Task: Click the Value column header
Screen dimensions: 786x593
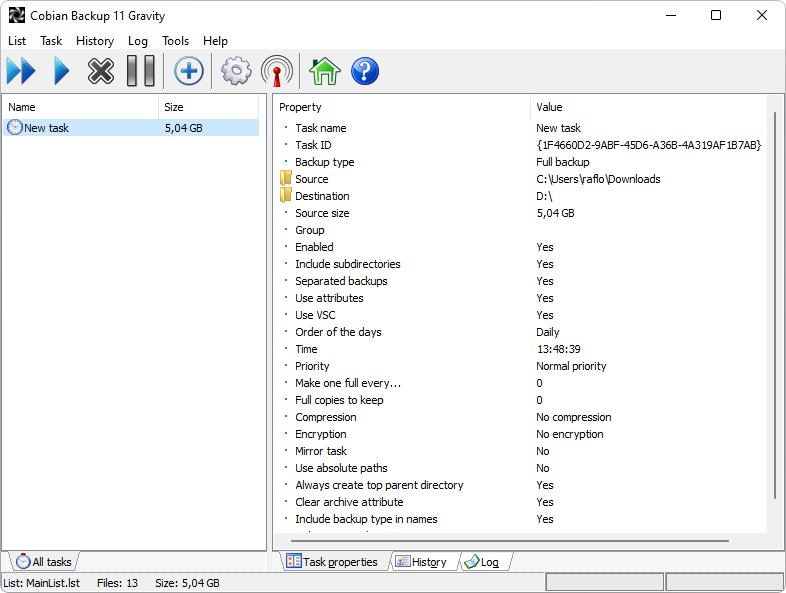Action: point(649,107)
